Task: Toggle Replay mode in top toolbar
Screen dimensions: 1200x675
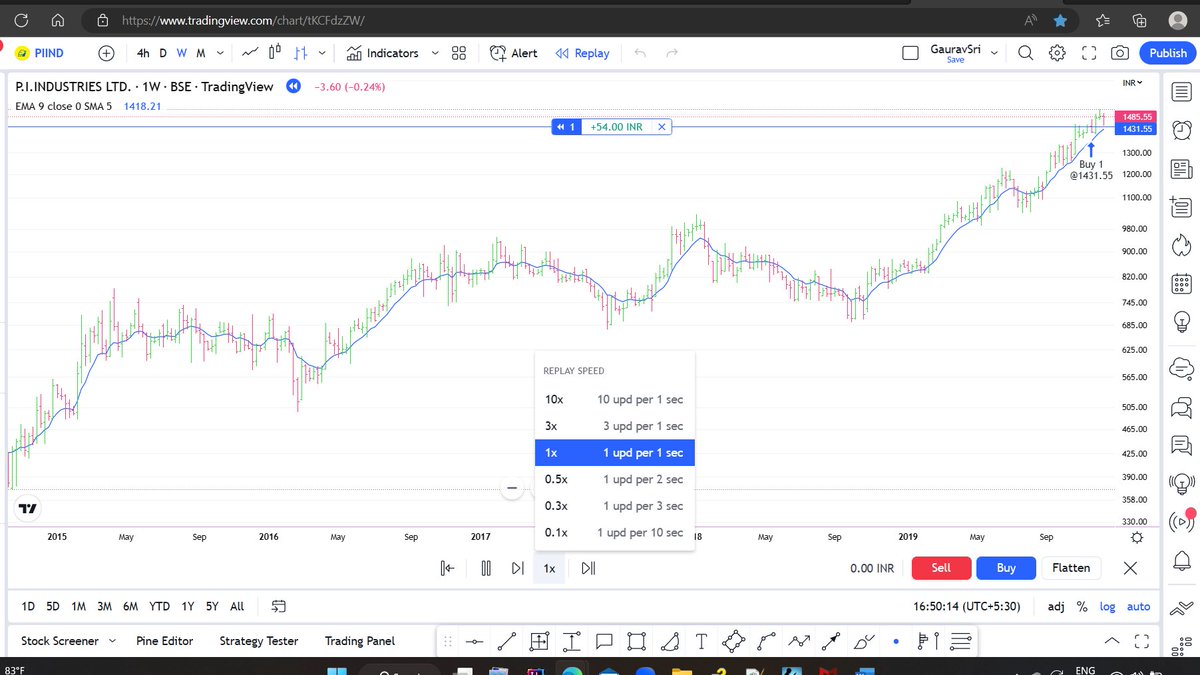Action: click(x=582, y=53)
